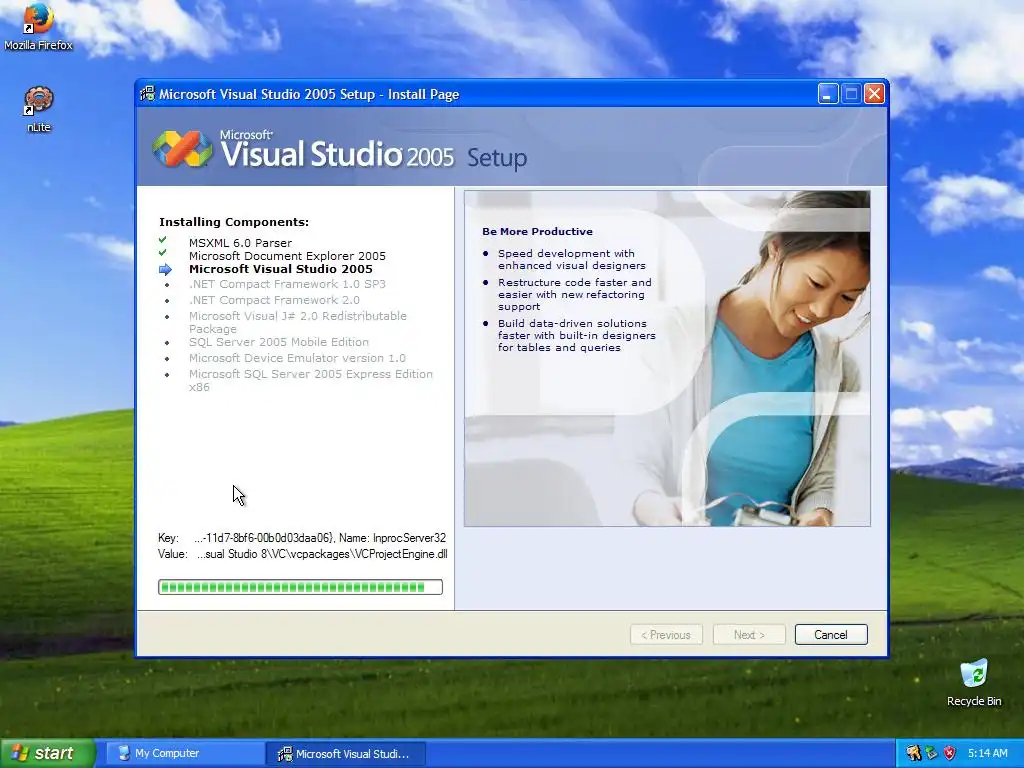Click the Key registry status line
The width and height of the screenshot is (1024, 768).
[302, 538]
